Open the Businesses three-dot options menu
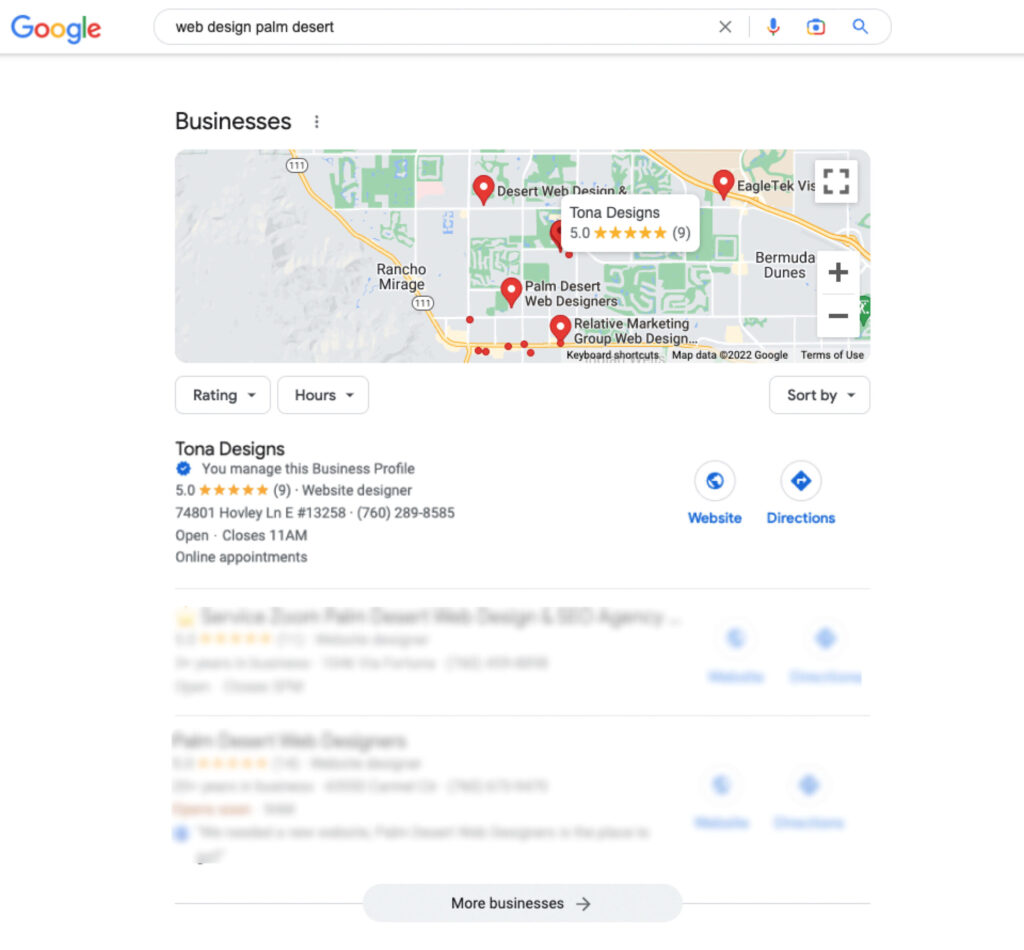The width and height of the screenshot is (1024, 950). [x=317, y=121]
